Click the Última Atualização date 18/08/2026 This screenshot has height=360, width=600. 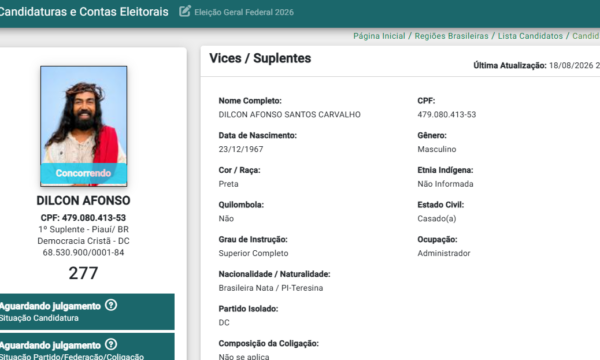pos(571,65)
